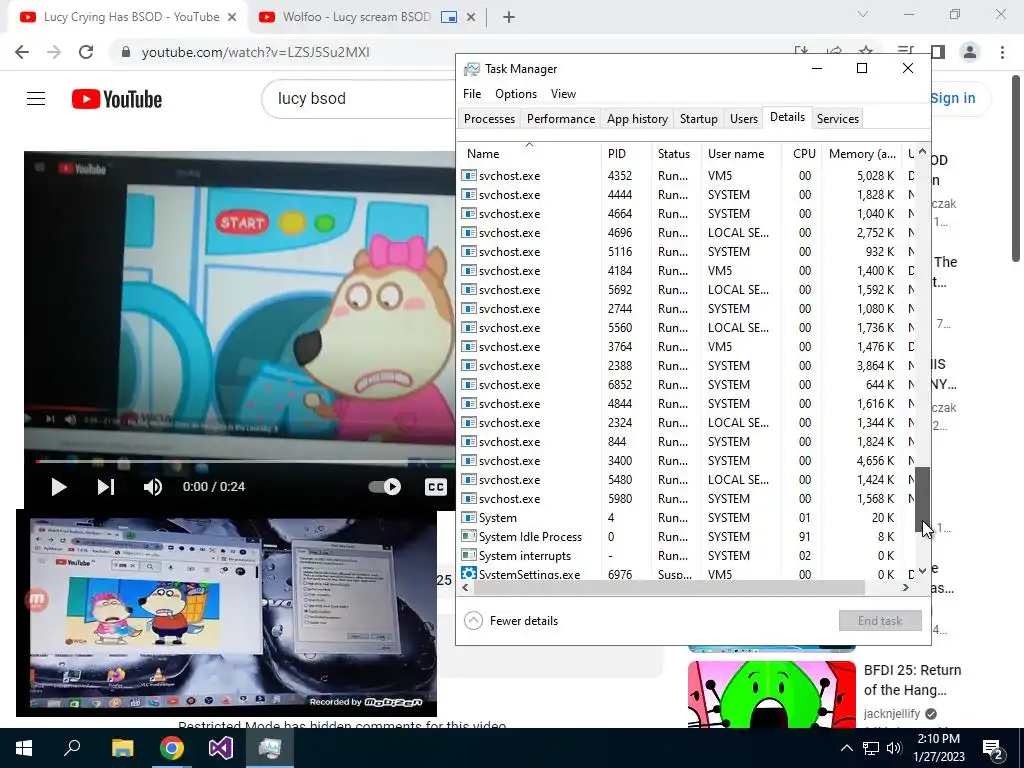
Task: Open the BFDI 25 Return video title
Action: click(912, 680)
